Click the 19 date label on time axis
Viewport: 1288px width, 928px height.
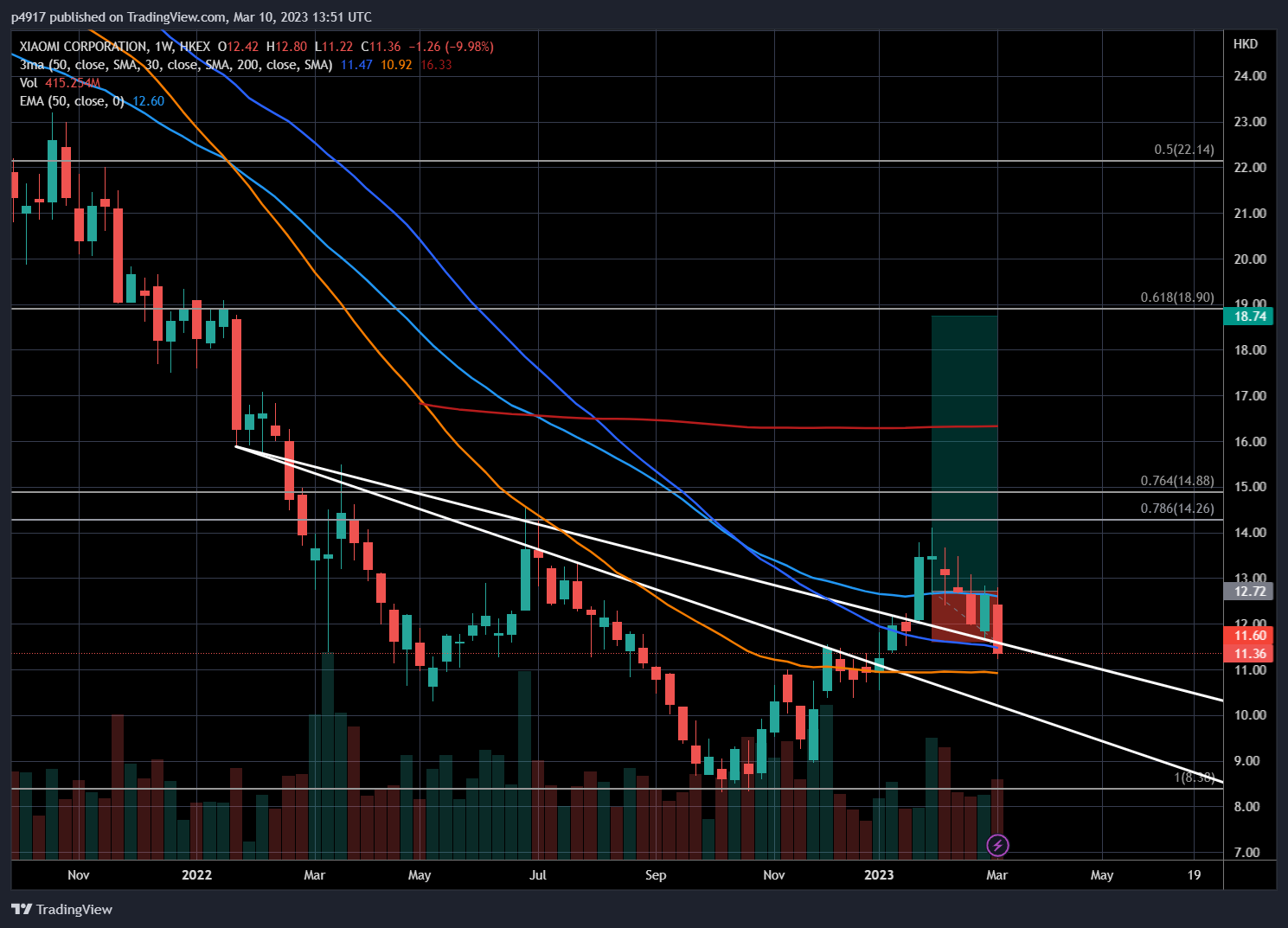tap(1194, 875)
